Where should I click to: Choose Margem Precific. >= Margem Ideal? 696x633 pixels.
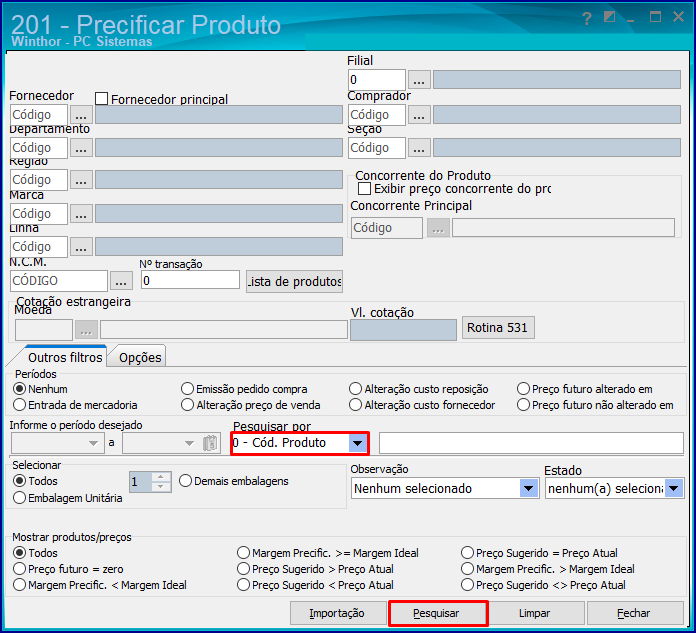pos(243,553)
